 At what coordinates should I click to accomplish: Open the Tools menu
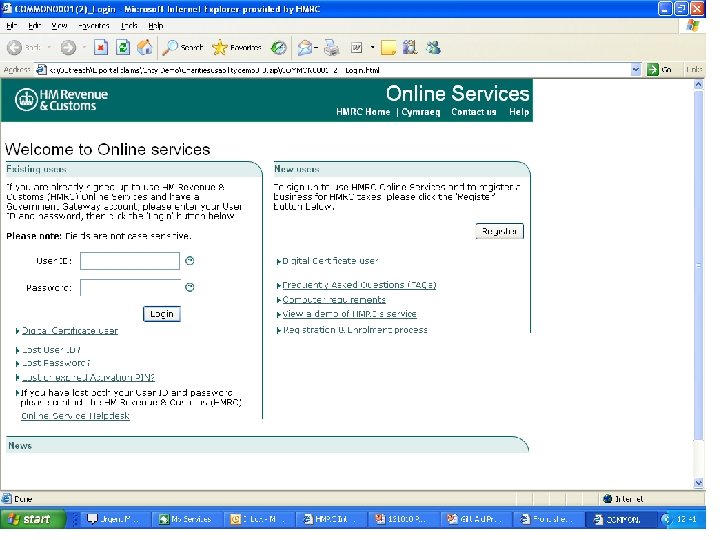pyautogui.click(x=129, y=26)
